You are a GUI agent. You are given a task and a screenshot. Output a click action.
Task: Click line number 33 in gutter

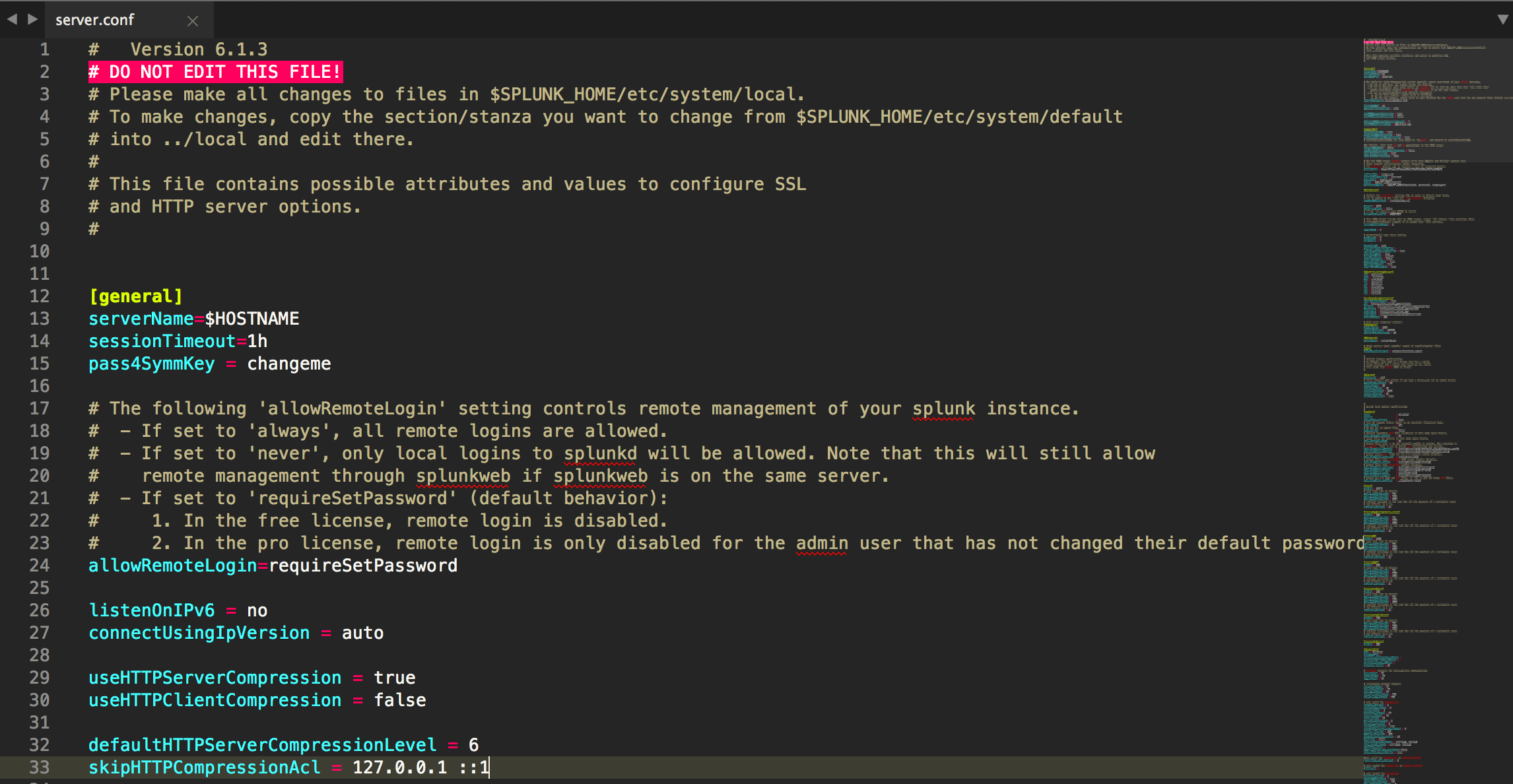(40, 768)
